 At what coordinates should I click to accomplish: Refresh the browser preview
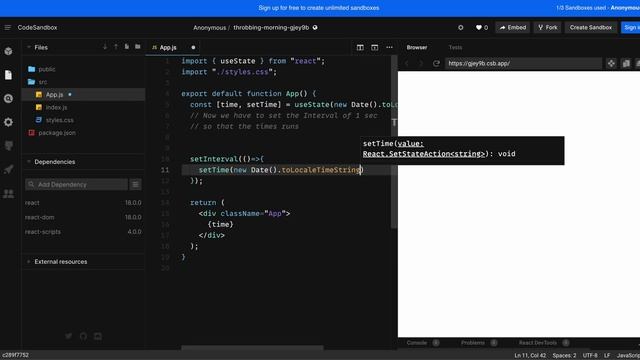click(x=436, y=63)
